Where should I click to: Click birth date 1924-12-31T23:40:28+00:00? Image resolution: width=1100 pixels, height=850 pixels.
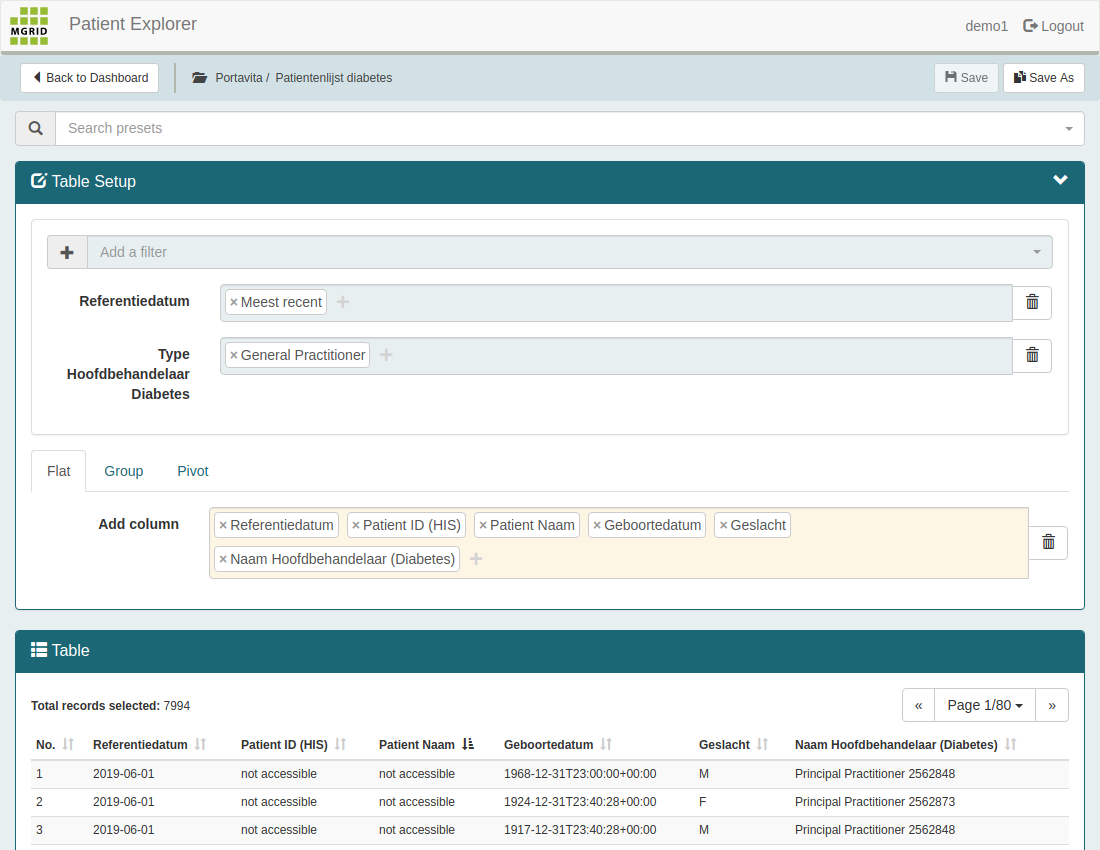580,802
